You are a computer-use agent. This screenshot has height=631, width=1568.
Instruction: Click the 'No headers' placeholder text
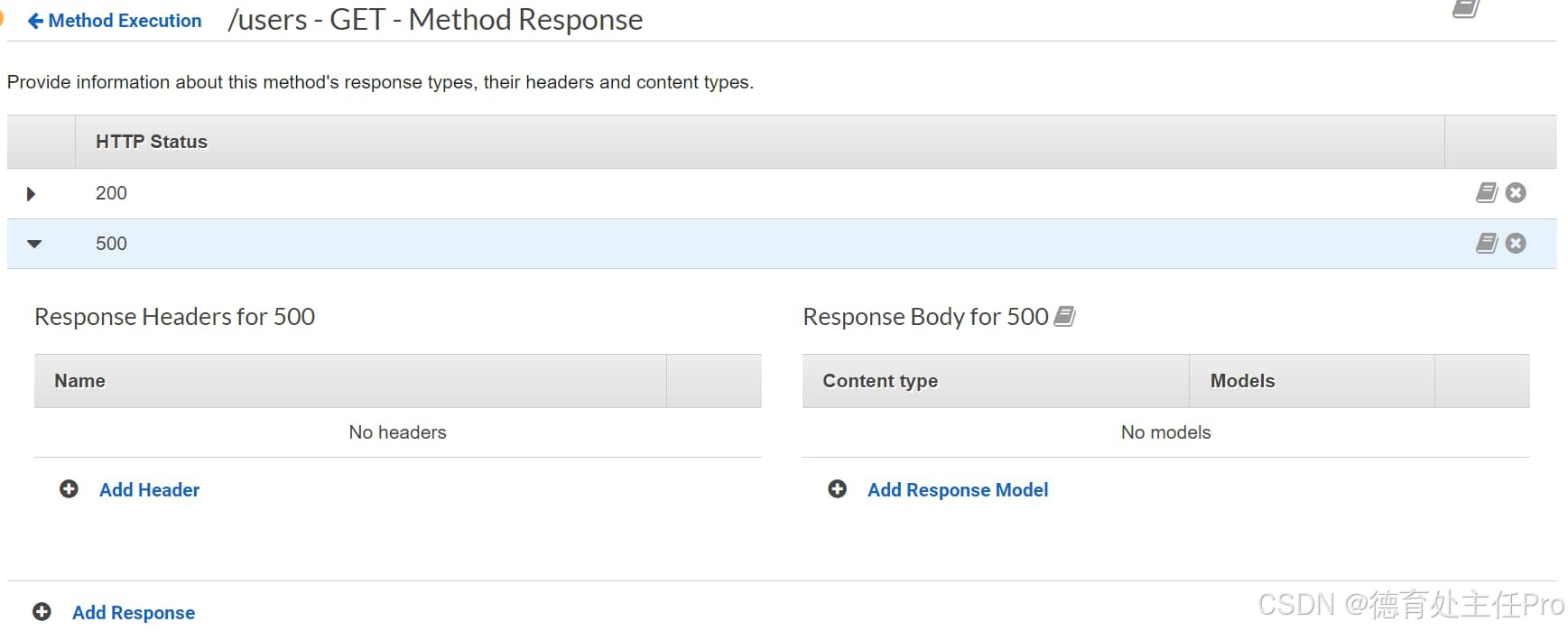click(x=397, y=432)
